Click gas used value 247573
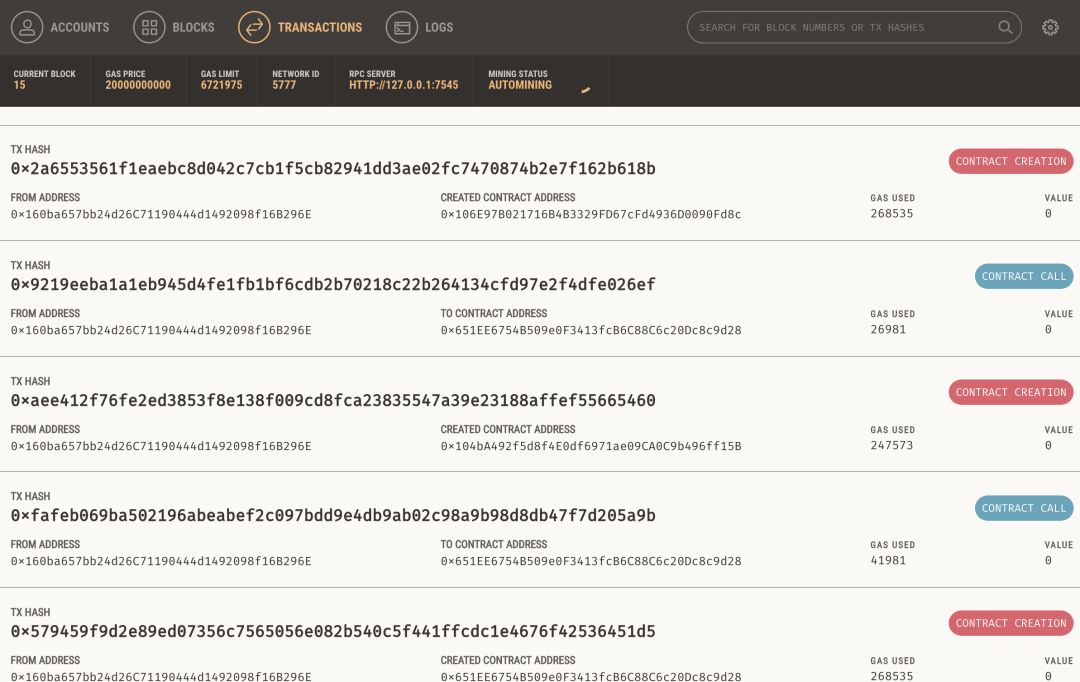 (891, 445)
